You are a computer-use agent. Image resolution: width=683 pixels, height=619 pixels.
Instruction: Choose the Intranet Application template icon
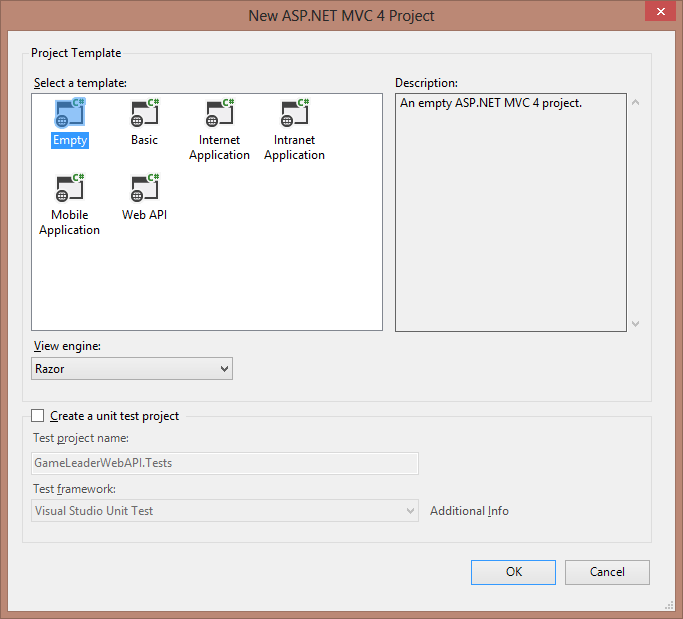[294, 113]
